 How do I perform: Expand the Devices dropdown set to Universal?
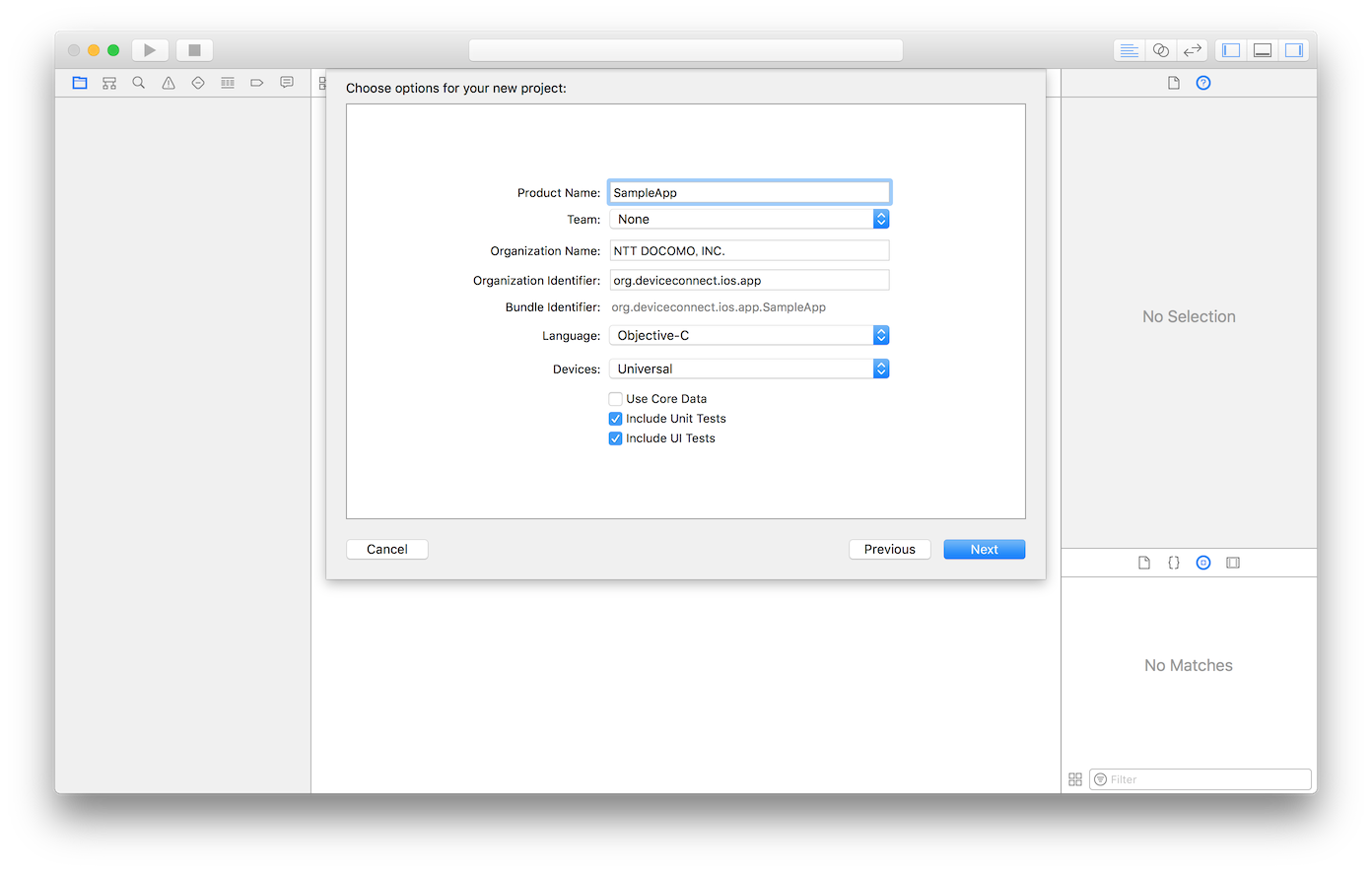click(x=749, y=369)
